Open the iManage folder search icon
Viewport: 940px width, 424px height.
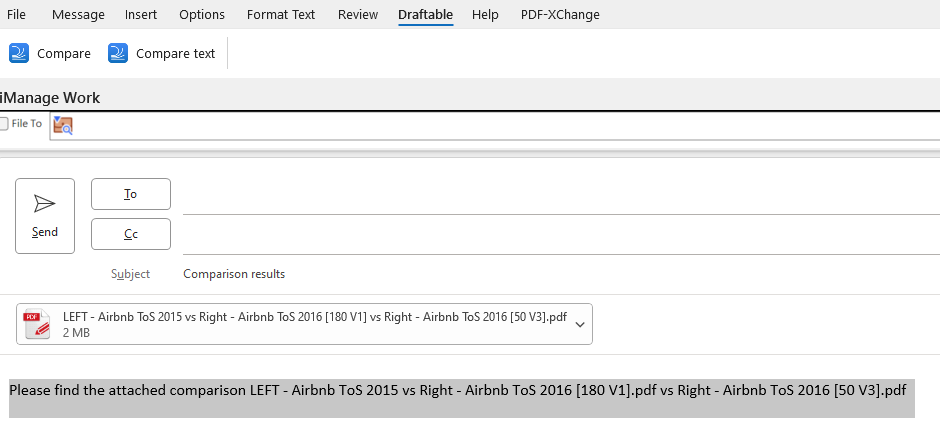[x=62, y=125]
